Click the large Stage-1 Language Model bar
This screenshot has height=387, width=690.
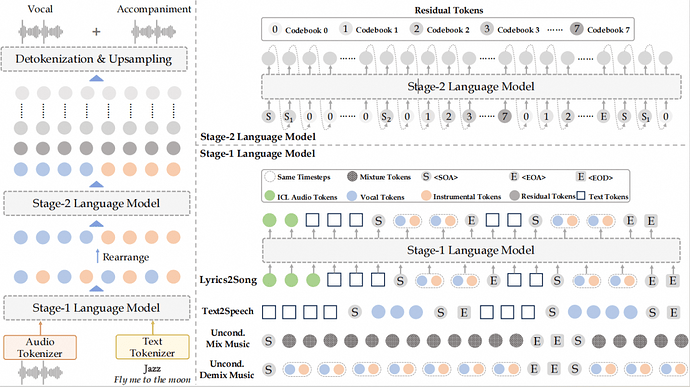(x=471, y=251)
